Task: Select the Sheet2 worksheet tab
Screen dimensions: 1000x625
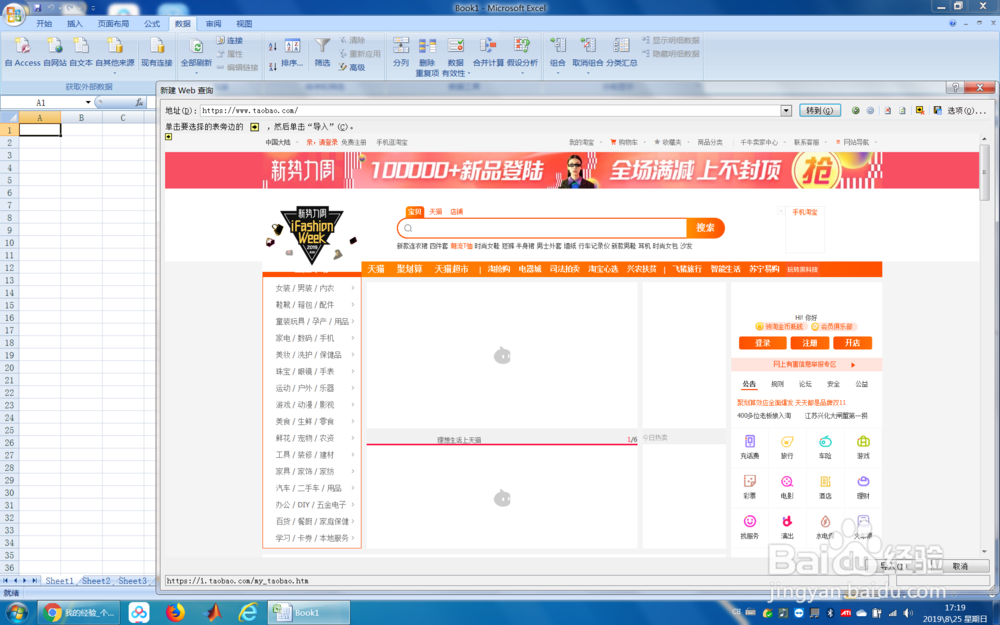Action: click(96, 581)
